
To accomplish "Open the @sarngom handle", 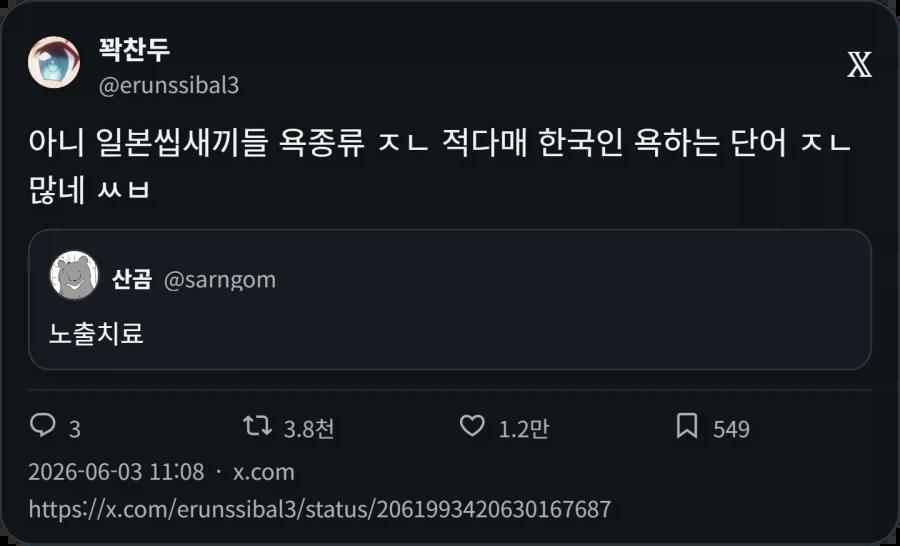I will click(x=220, y=280).
